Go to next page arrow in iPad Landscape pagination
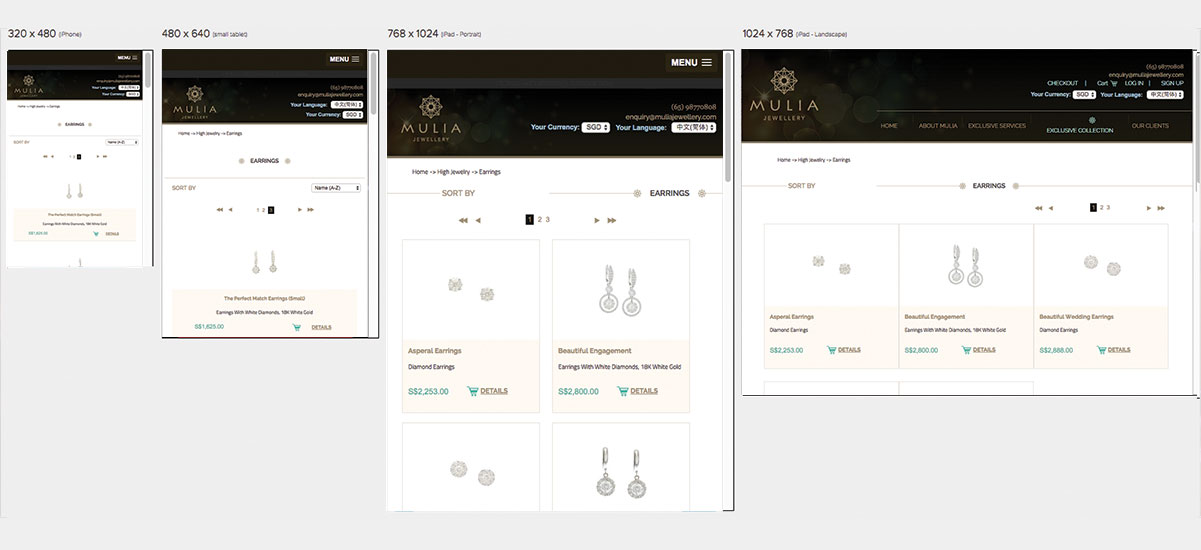1201x550 pixels. [1148, 208]
